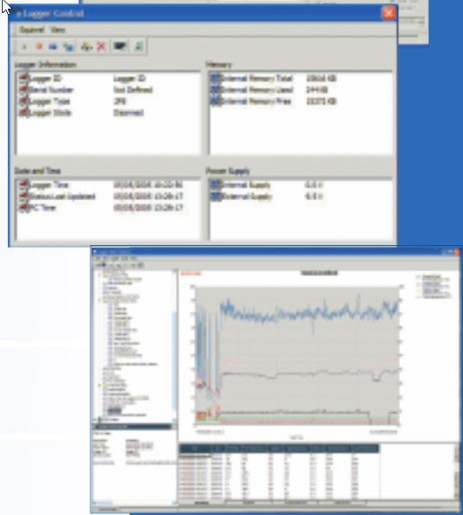The image size is (463, 515).
Task: Click the green rightmost toolbar icon
Action: [x=139, y=46]
